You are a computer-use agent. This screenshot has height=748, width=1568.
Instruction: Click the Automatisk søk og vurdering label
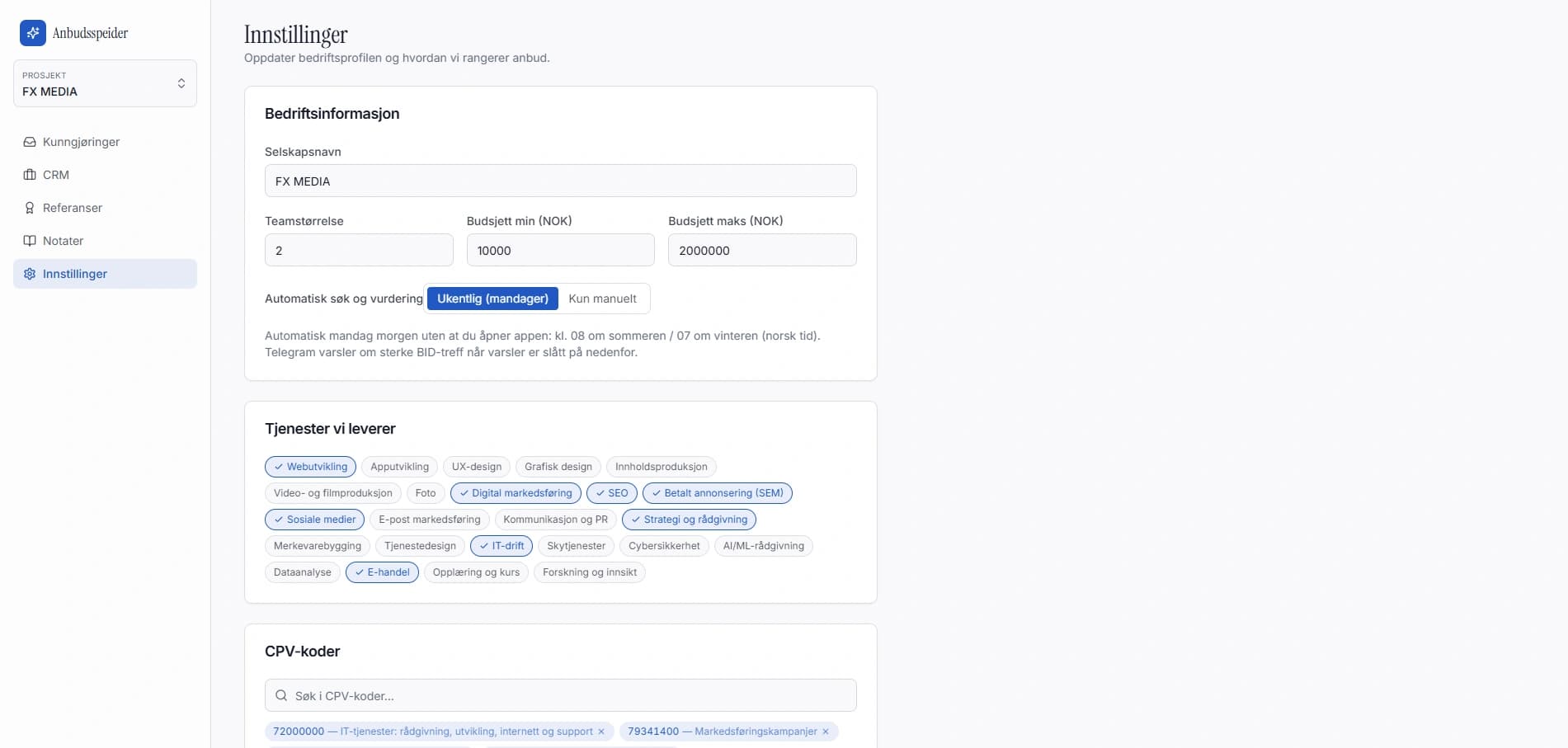344,299
